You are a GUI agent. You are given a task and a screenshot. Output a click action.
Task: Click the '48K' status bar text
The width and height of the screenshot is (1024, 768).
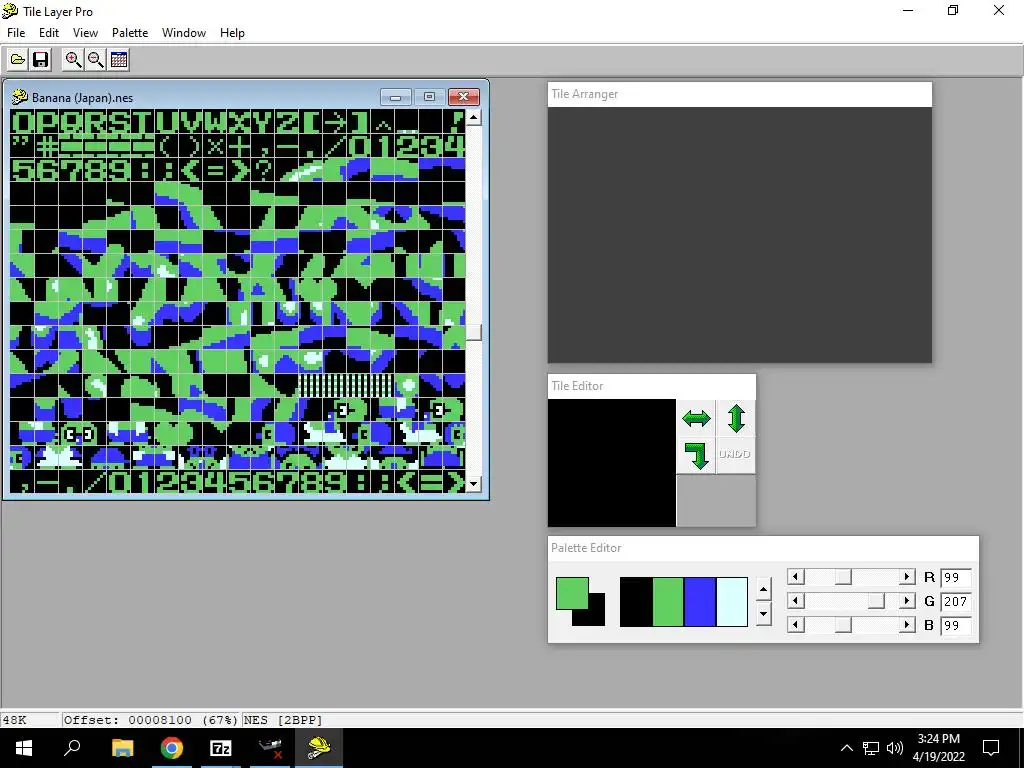tap(14, 720)
